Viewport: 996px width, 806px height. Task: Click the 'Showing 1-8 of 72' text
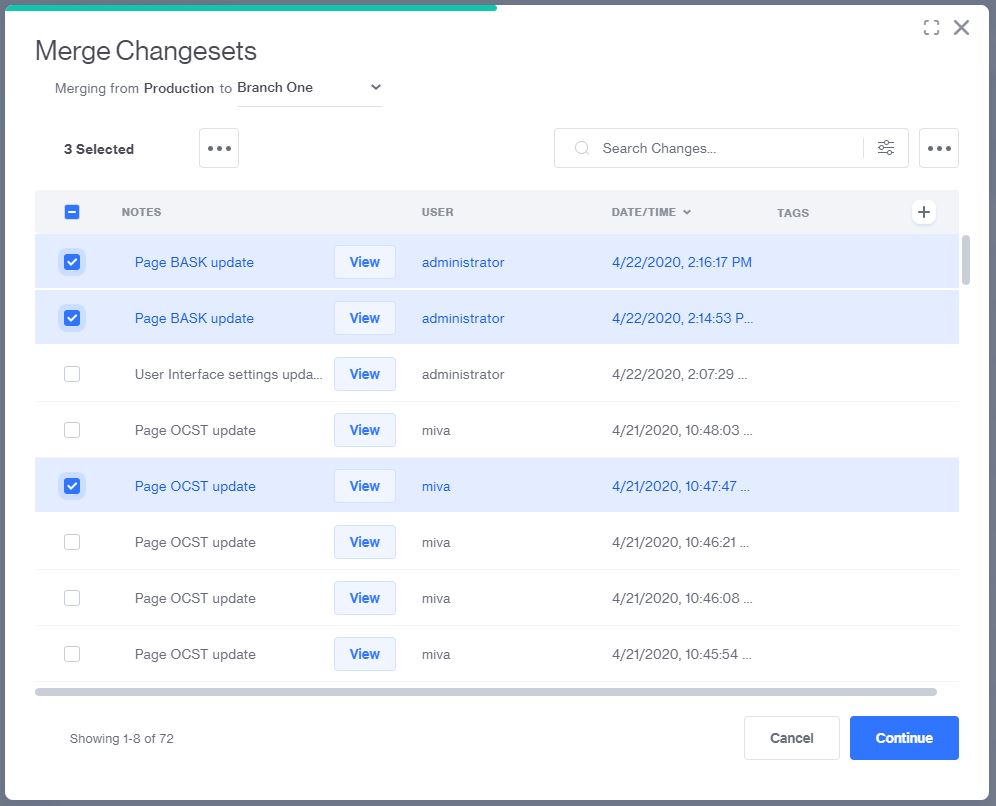point(121,738)
